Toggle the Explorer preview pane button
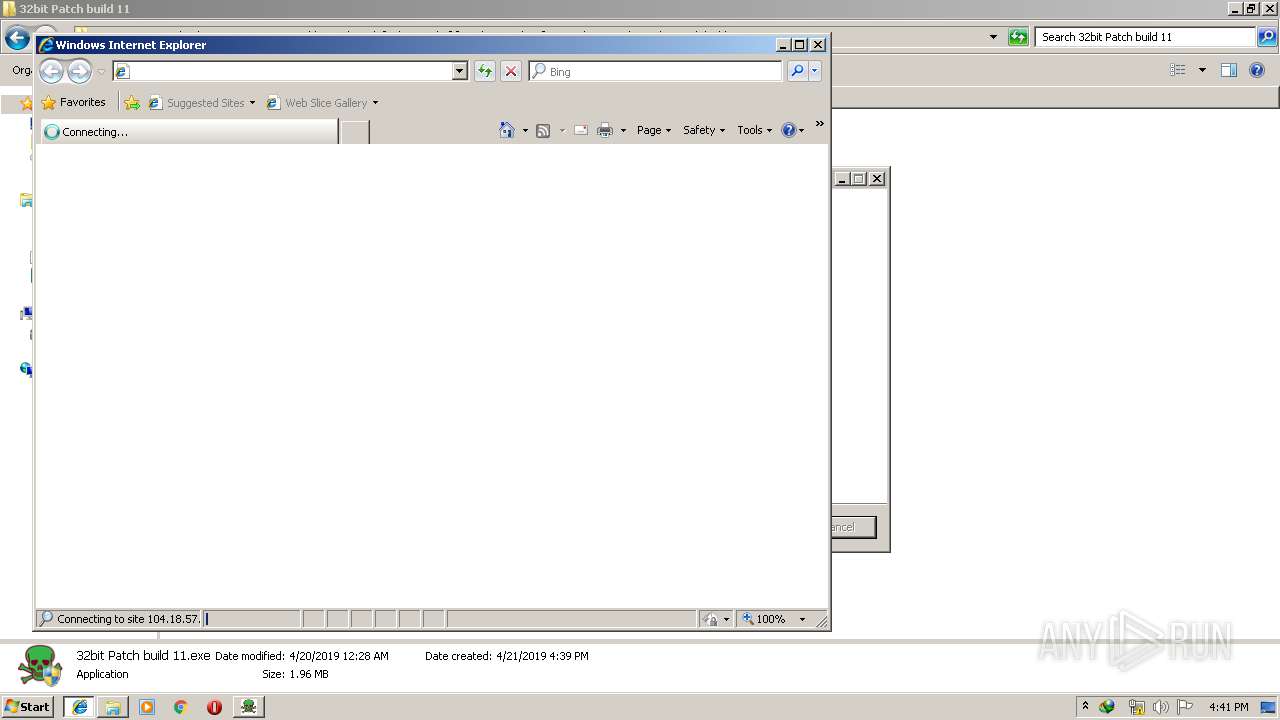Image resolution: width=1280 pixels, height=720 pixels. (x=1229, y=70)
